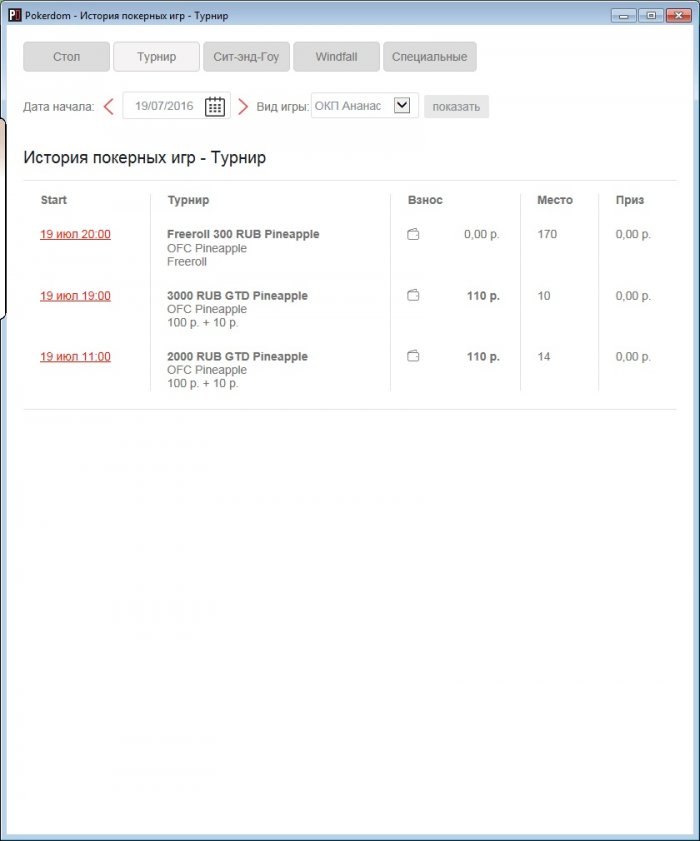The image size is (700, 841).
Task: Click place value 170
Action: click(547, 234)
